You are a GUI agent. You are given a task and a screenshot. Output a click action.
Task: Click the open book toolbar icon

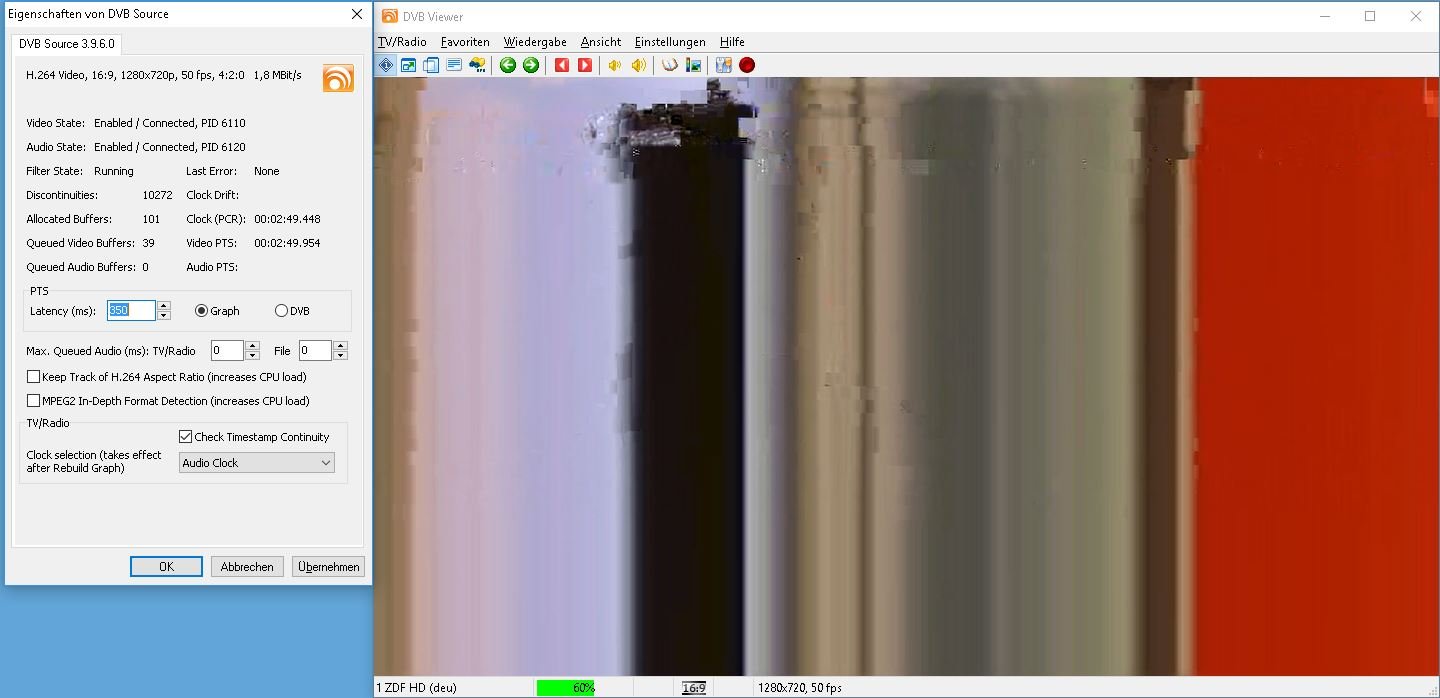click(x=669, y=65)
